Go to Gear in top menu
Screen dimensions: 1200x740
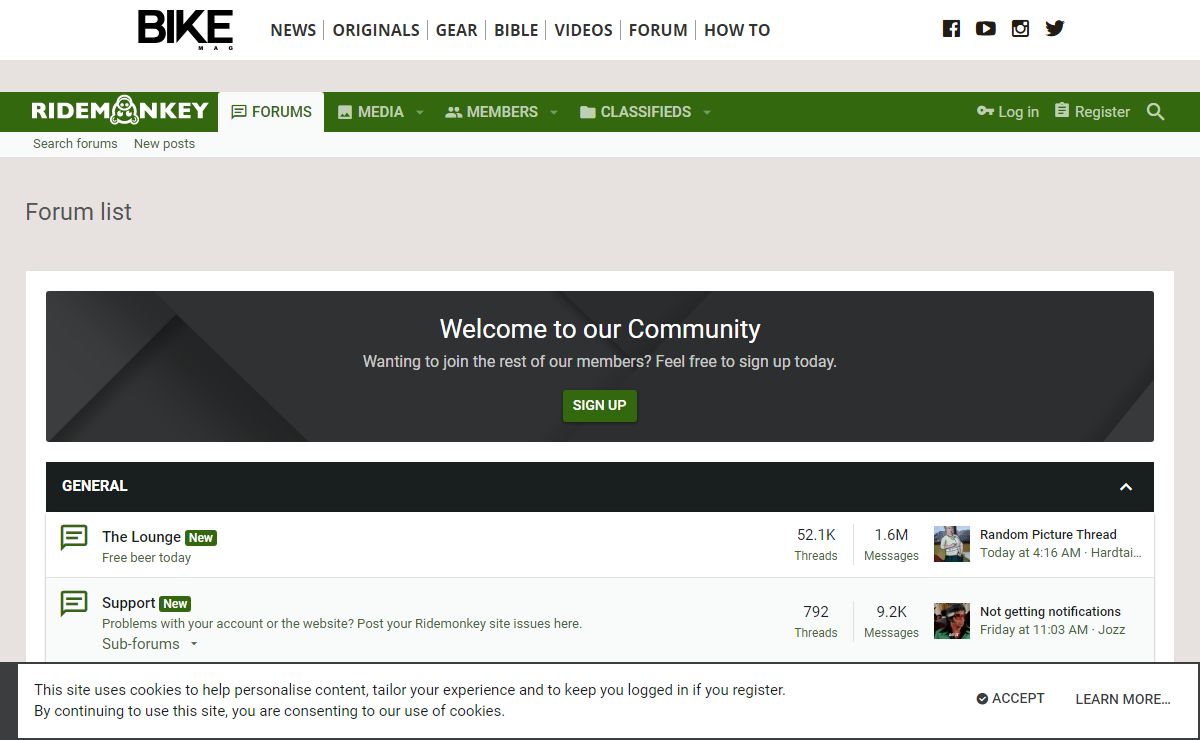[x=457, y=30]
